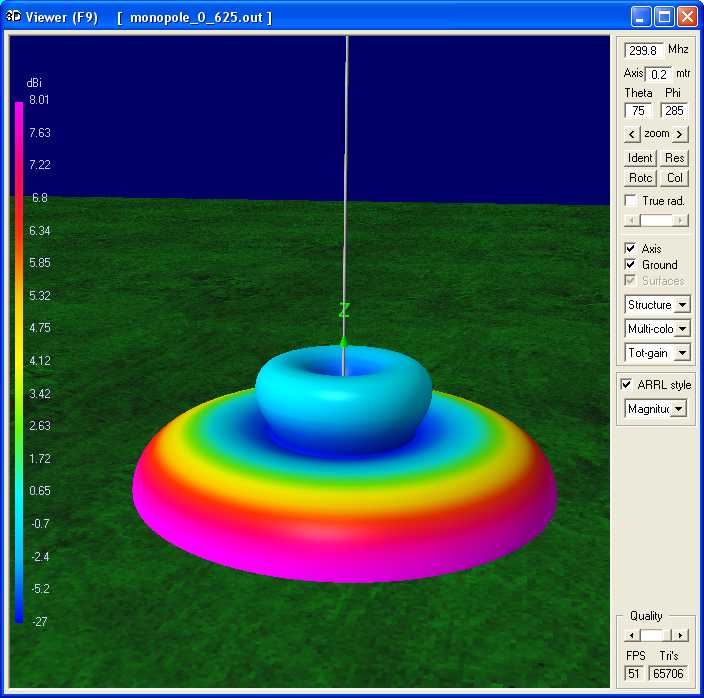Disable the ARRL style checkbox
This screenshot has height=698, width=704.
[x=626, y=385]
